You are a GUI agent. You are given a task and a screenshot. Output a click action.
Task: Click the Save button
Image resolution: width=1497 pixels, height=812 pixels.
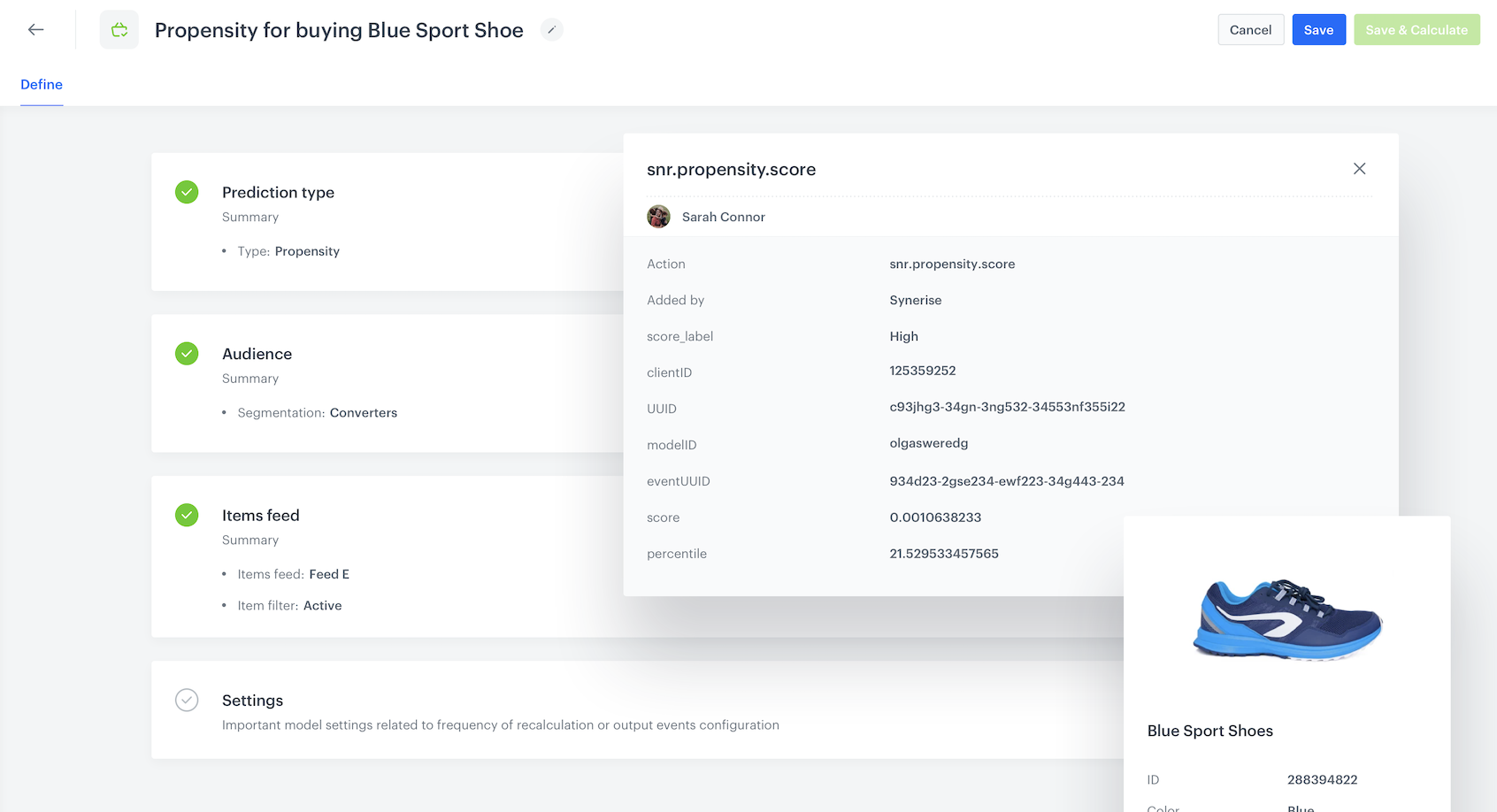pyautogui.click(x=1318, y=29)
